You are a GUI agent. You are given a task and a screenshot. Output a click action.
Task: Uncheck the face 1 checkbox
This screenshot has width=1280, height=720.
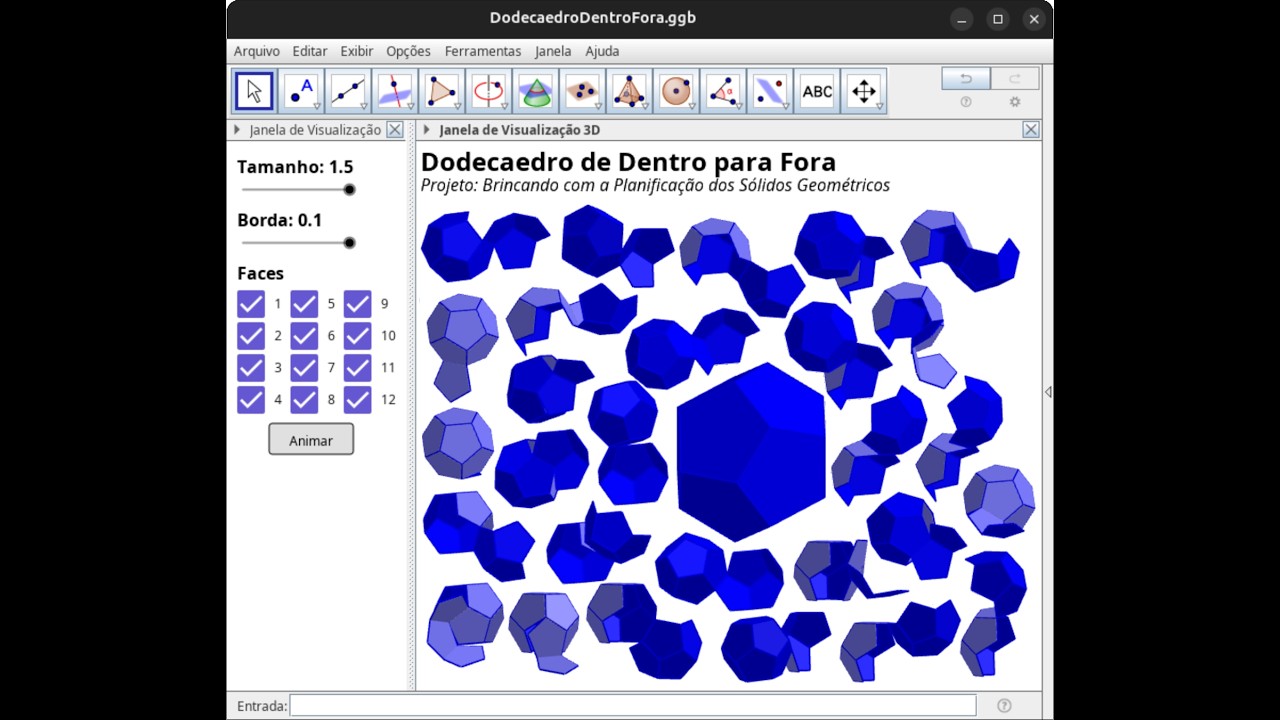point(251,304)
